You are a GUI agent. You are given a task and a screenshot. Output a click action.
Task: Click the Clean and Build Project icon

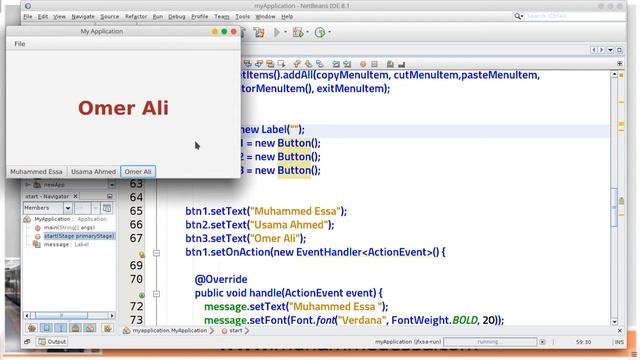259,33
